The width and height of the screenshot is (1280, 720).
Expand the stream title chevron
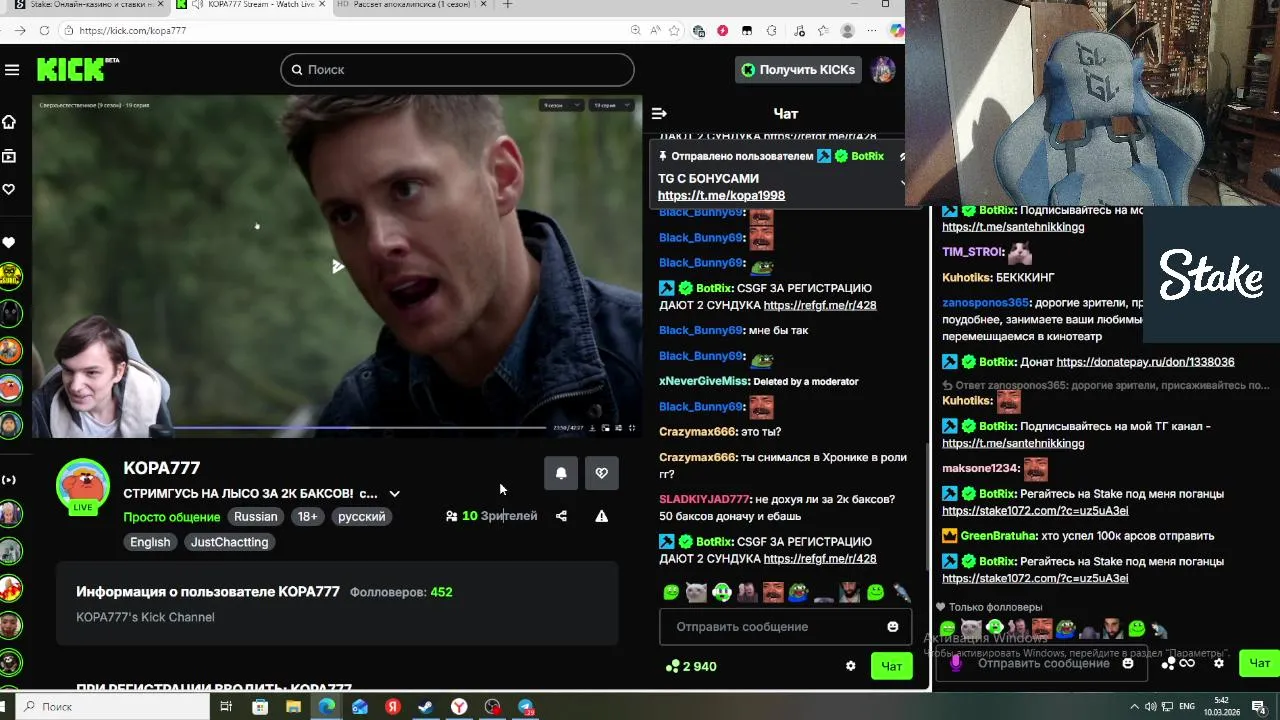point(394,494)
